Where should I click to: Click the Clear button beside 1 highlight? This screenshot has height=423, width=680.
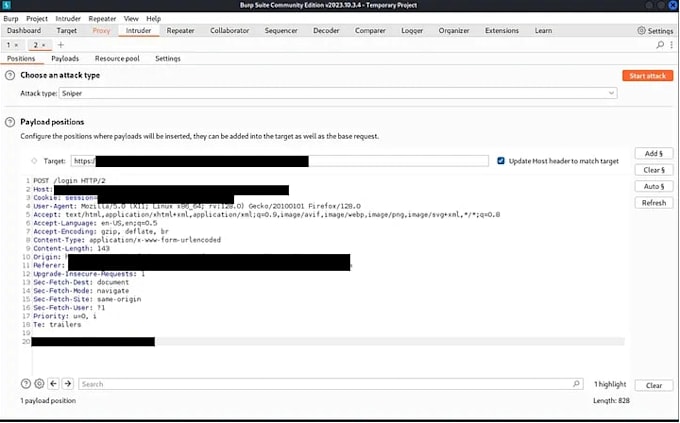tap(654, 385)
